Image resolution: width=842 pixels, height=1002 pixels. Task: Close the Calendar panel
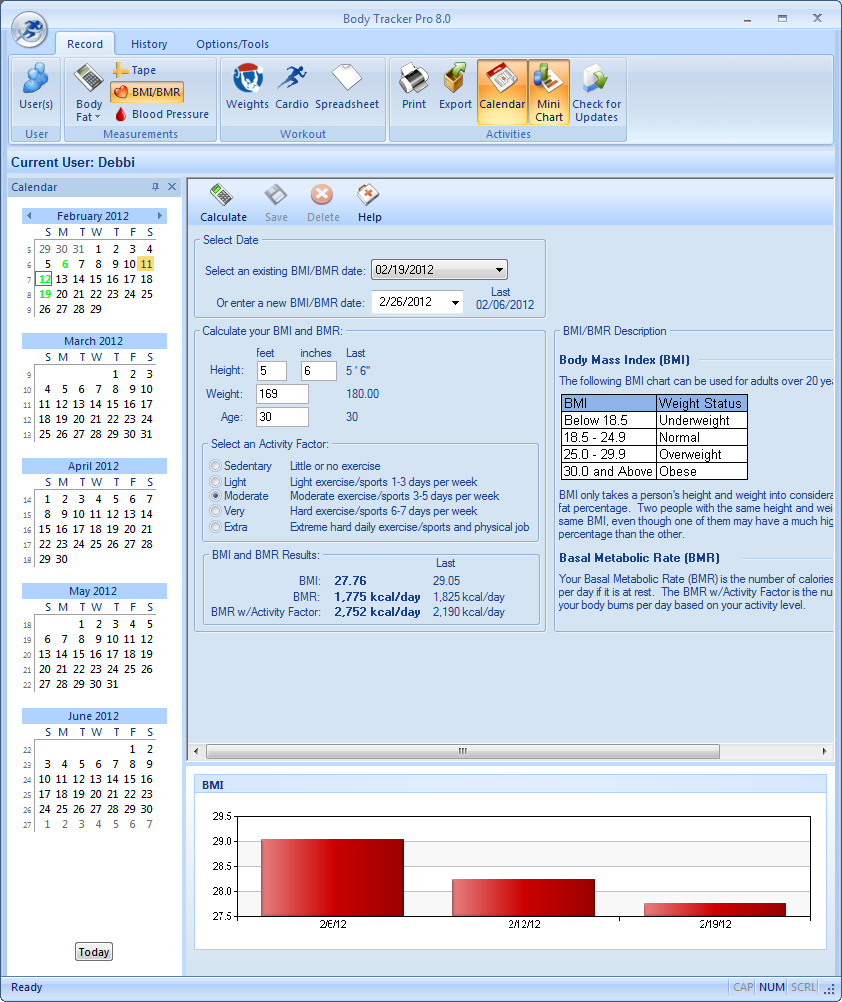pos(172,187)
